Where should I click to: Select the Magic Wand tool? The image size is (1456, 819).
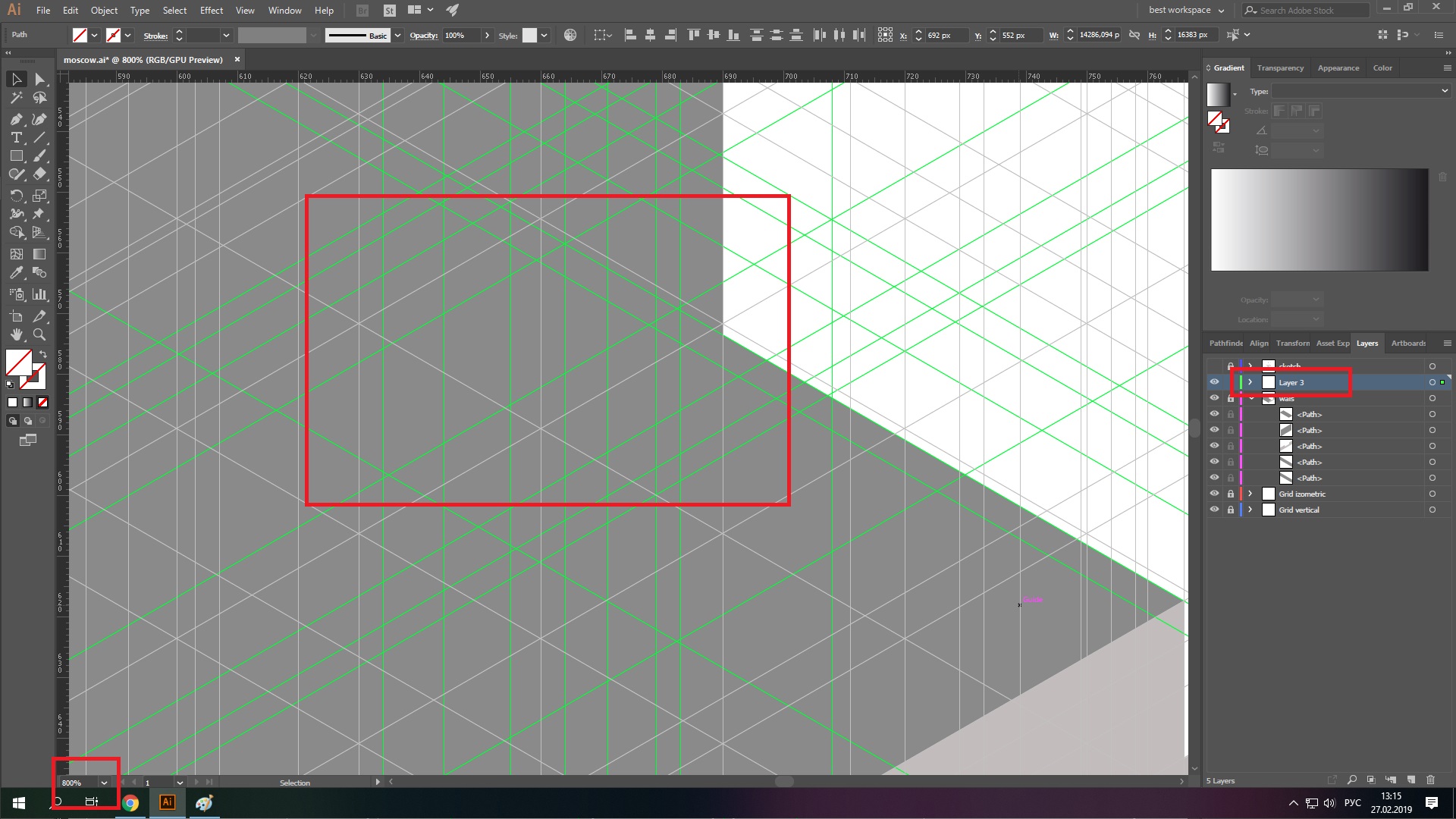coord(17,98)
